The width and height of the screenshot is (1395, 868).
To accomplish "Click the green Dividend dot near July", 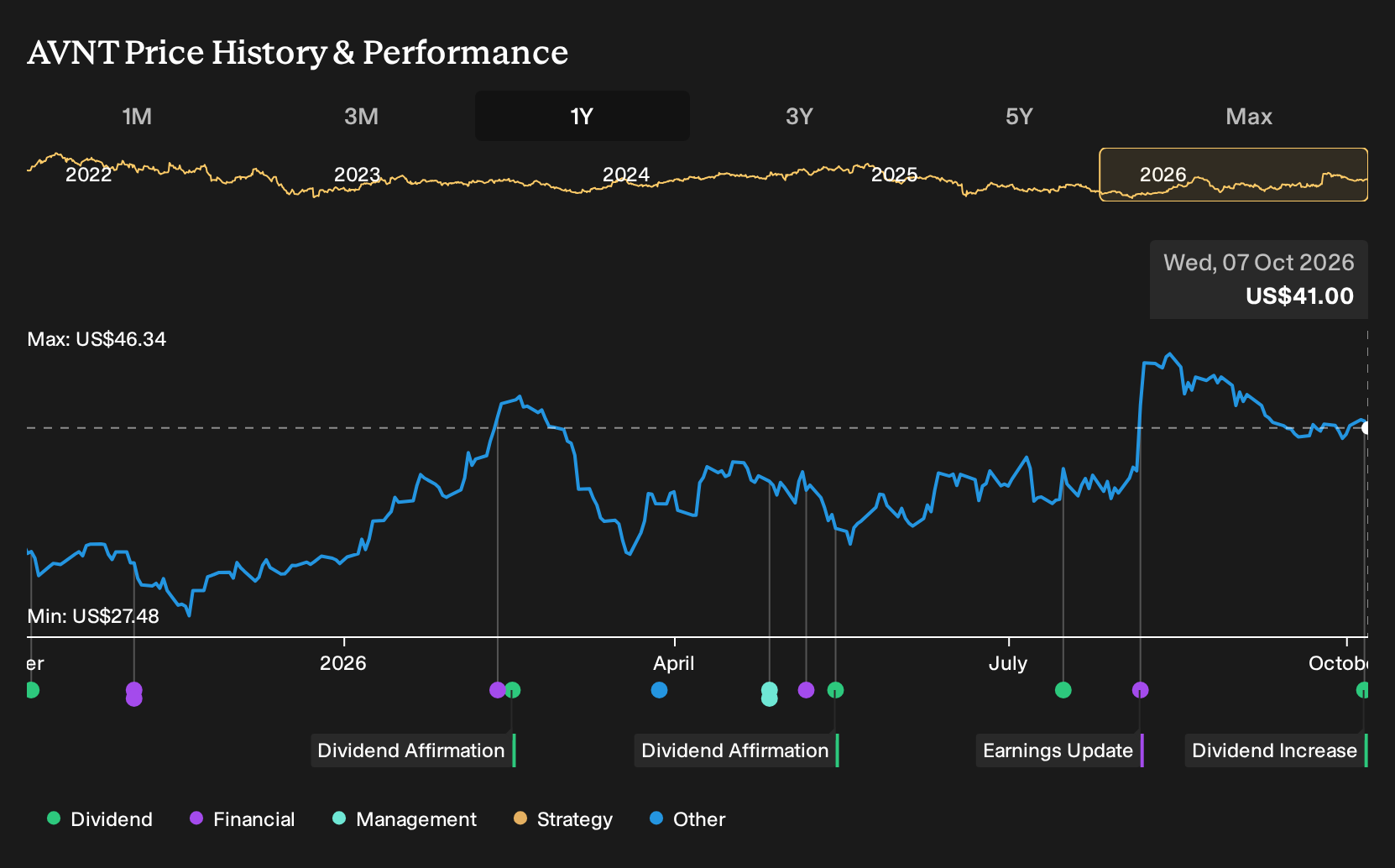I will click(1063, 690).
